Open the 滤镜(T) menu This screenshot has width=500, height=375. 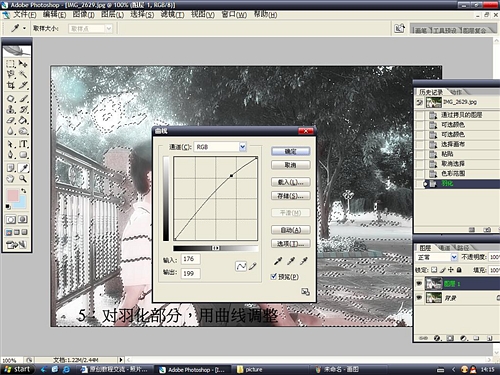[x=172, y=15]
